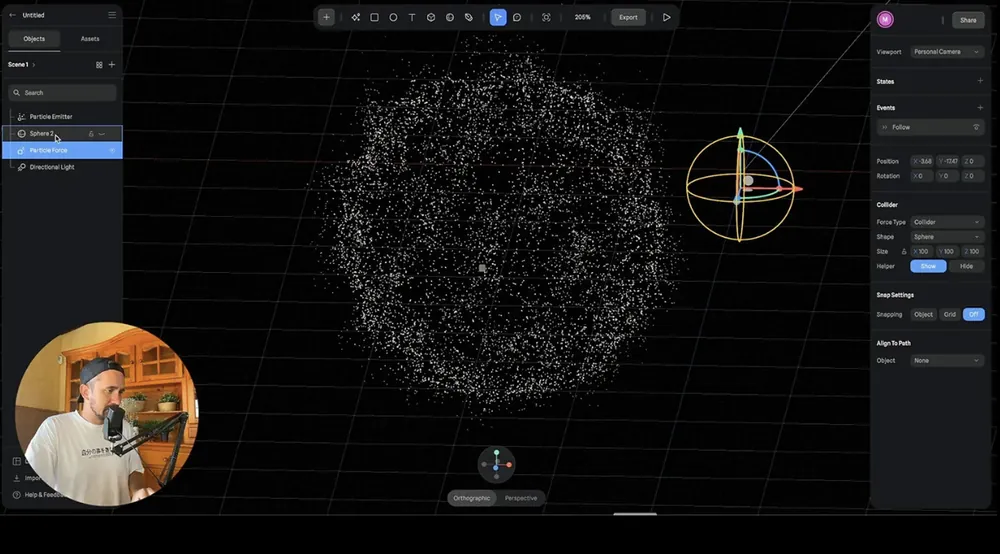This screenshot has height=554, width=1000.
Task: Go back using the arrow beside Untitled
Action: 12,15
